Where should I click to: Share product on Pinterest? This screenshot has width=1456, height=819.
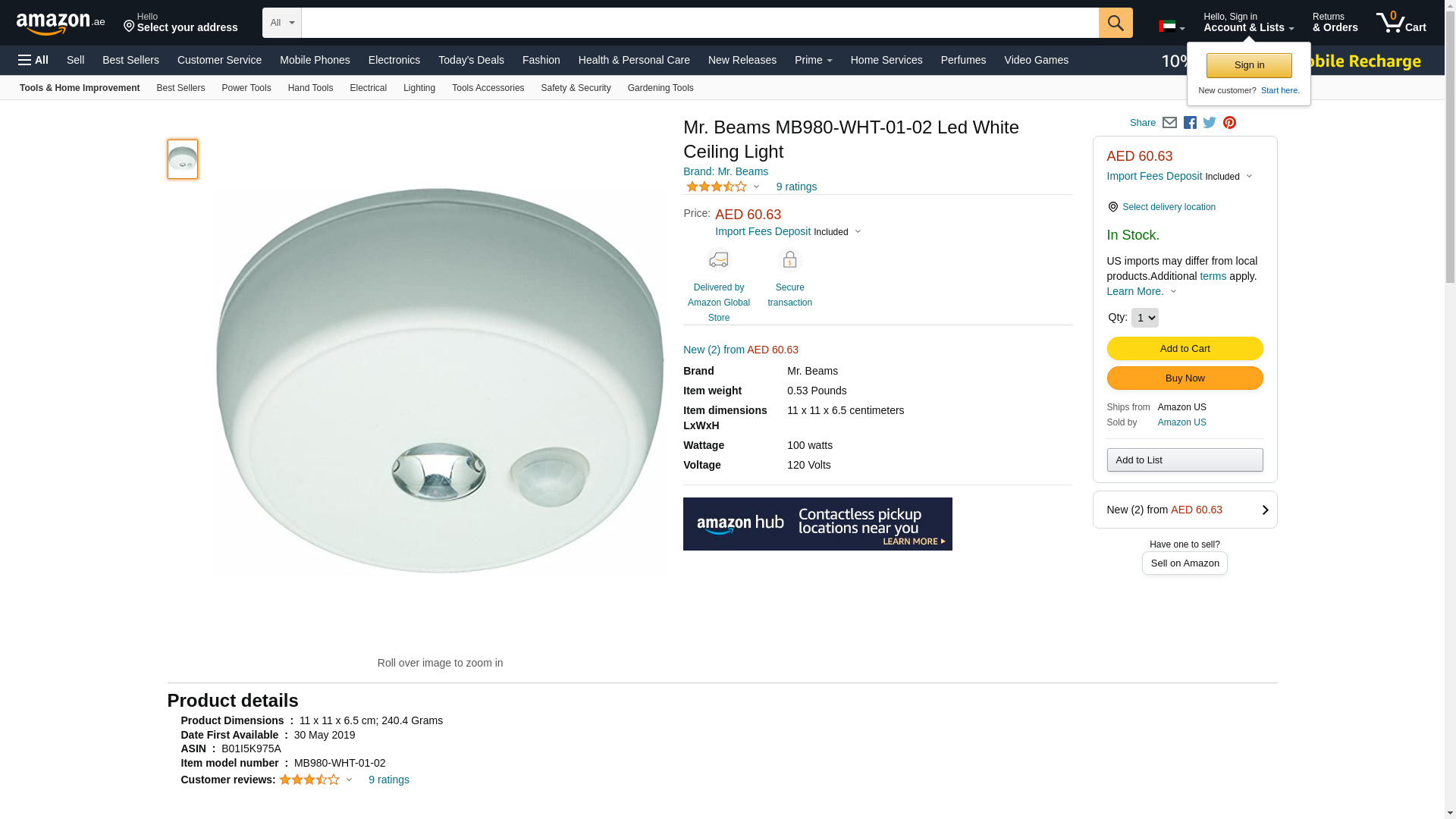[1229, 123]
